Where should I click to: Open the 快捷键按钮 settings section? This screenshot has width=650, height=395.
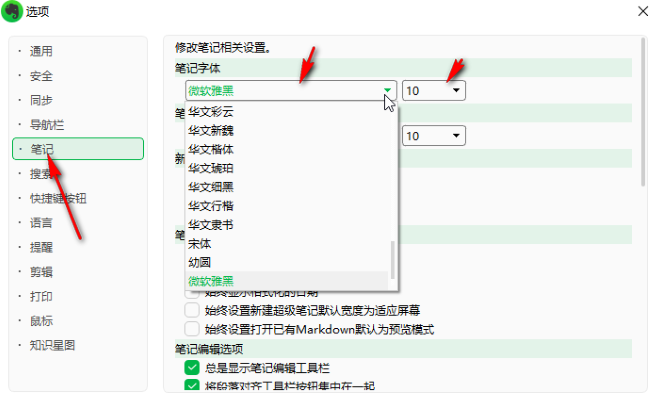click(x=58, y=199)
